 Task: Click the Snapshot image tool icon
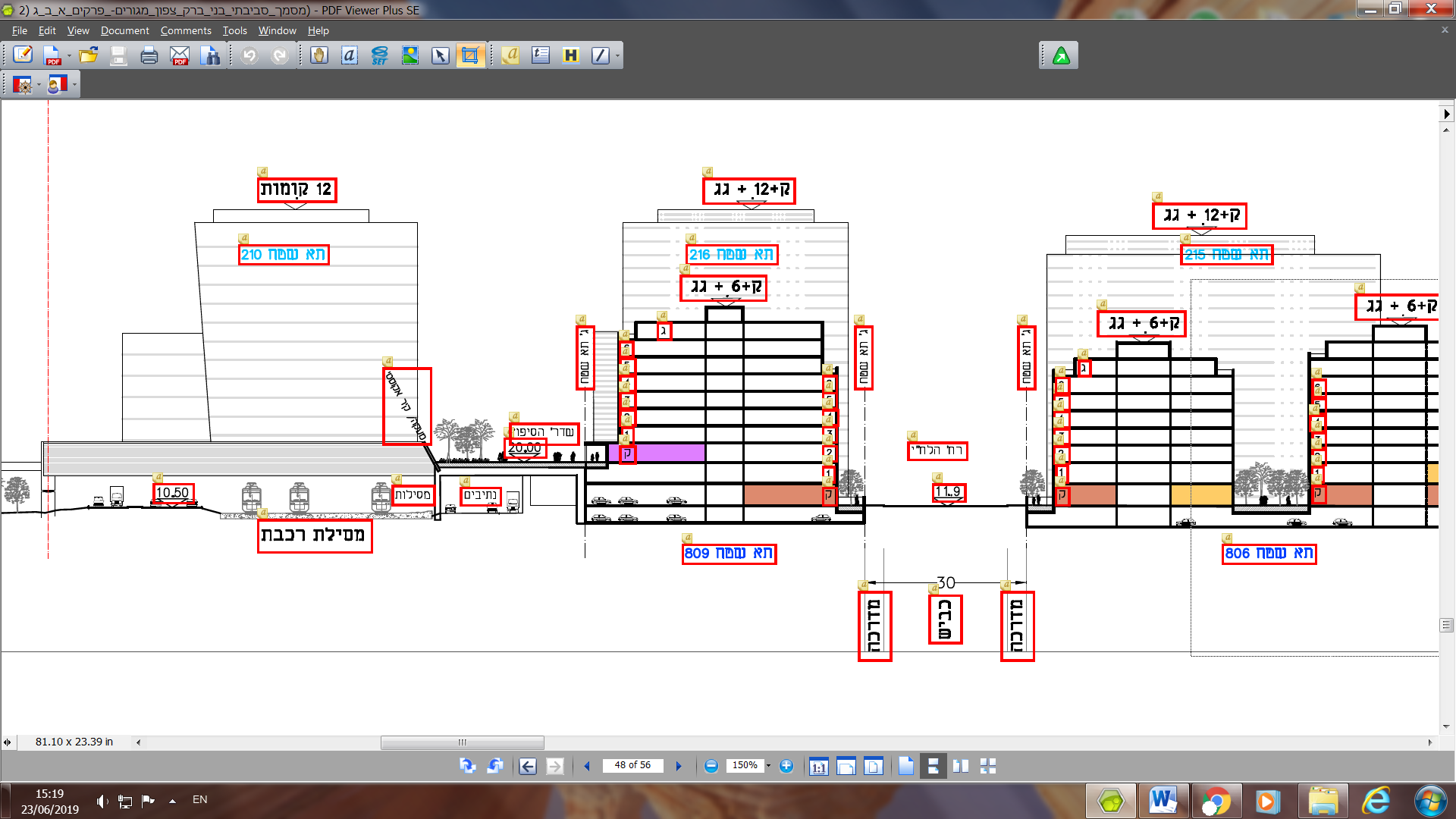coord(410,55)
